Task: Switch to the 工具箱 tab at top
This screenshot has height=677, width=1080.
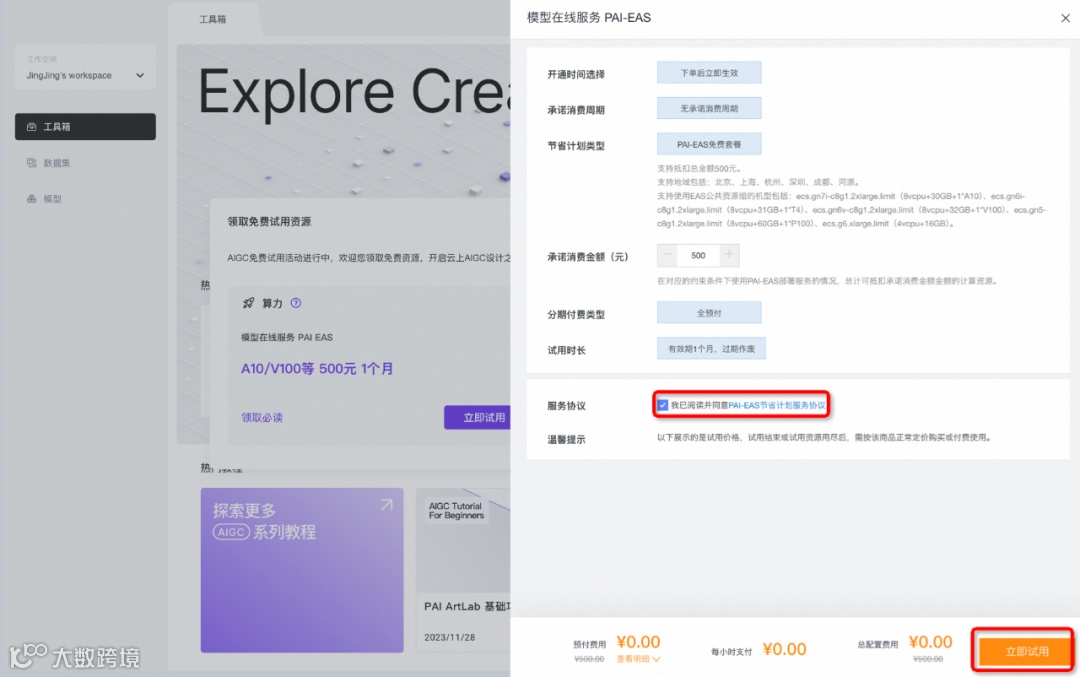Action: pos(213,19)
